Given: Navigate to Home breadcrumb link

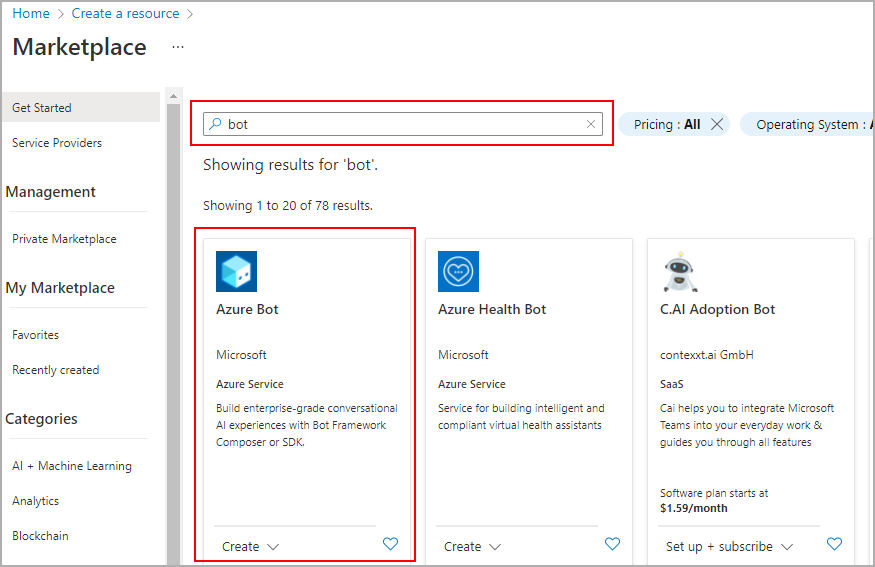Looking at the screenshot, I should pos(31,14).
